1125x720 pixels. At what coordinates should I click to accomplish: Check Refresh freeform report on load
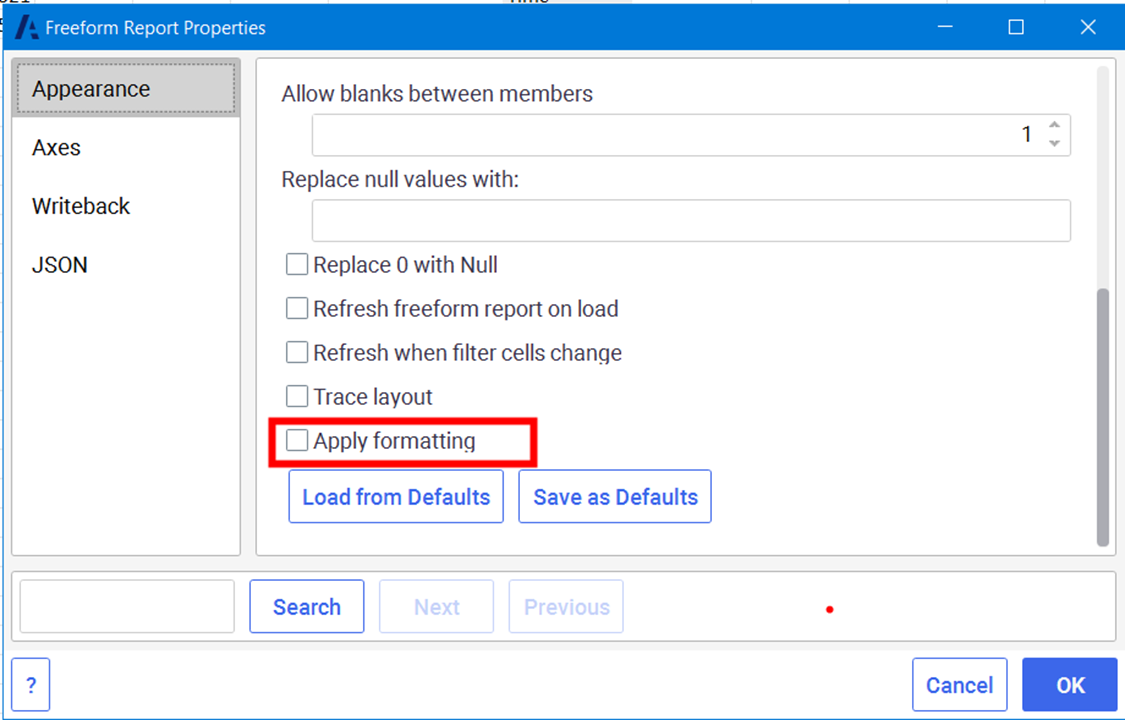tap(297, 309)
